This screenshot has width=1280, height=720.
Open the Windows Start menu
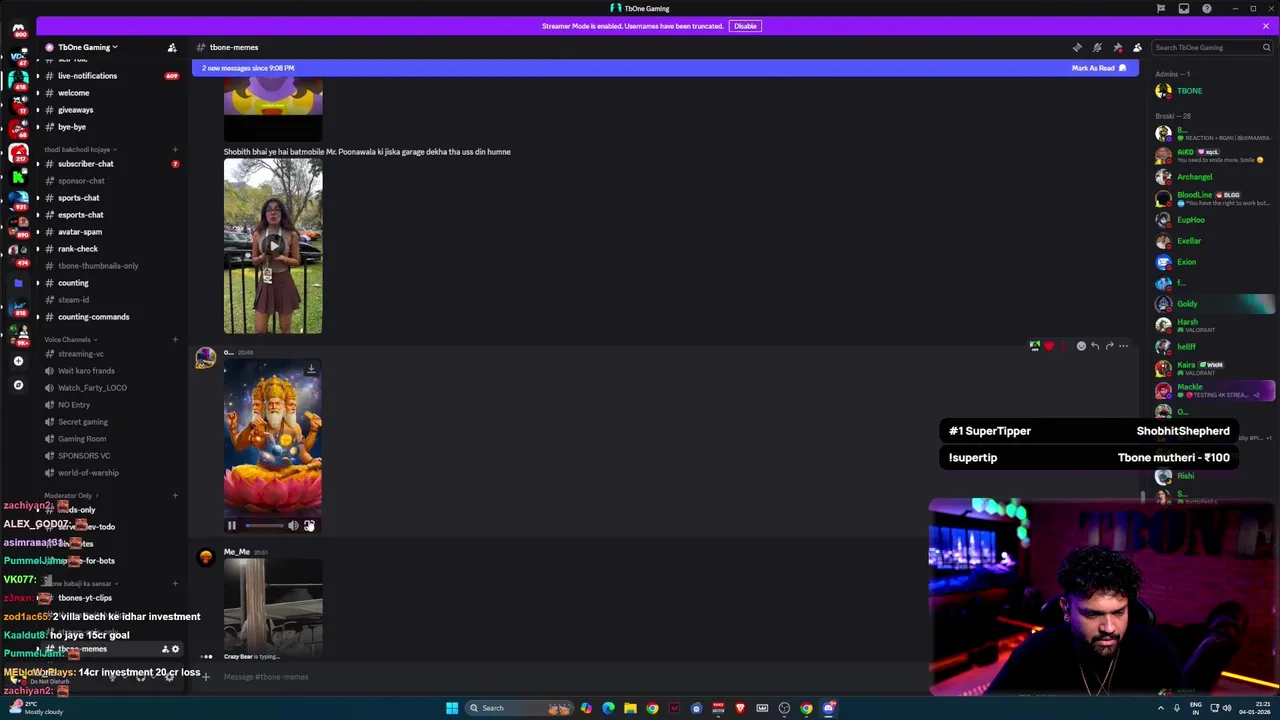click(452, 708)
